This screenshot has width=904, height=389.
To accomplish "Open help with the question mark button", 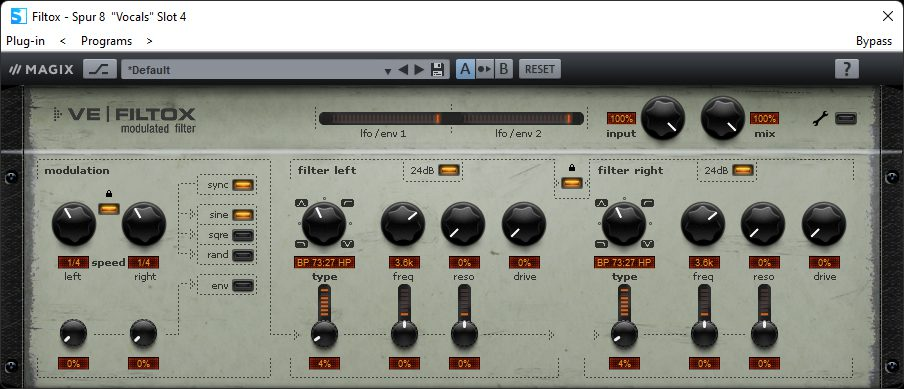I will pyautogui.click(x=846, y=69).
